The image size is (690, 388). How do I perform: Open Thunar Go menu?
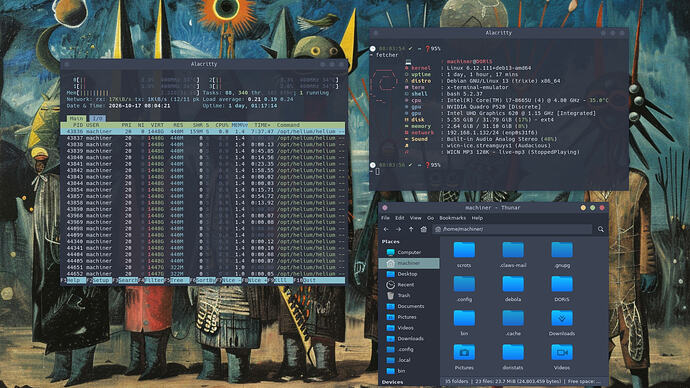click(430, 218)
